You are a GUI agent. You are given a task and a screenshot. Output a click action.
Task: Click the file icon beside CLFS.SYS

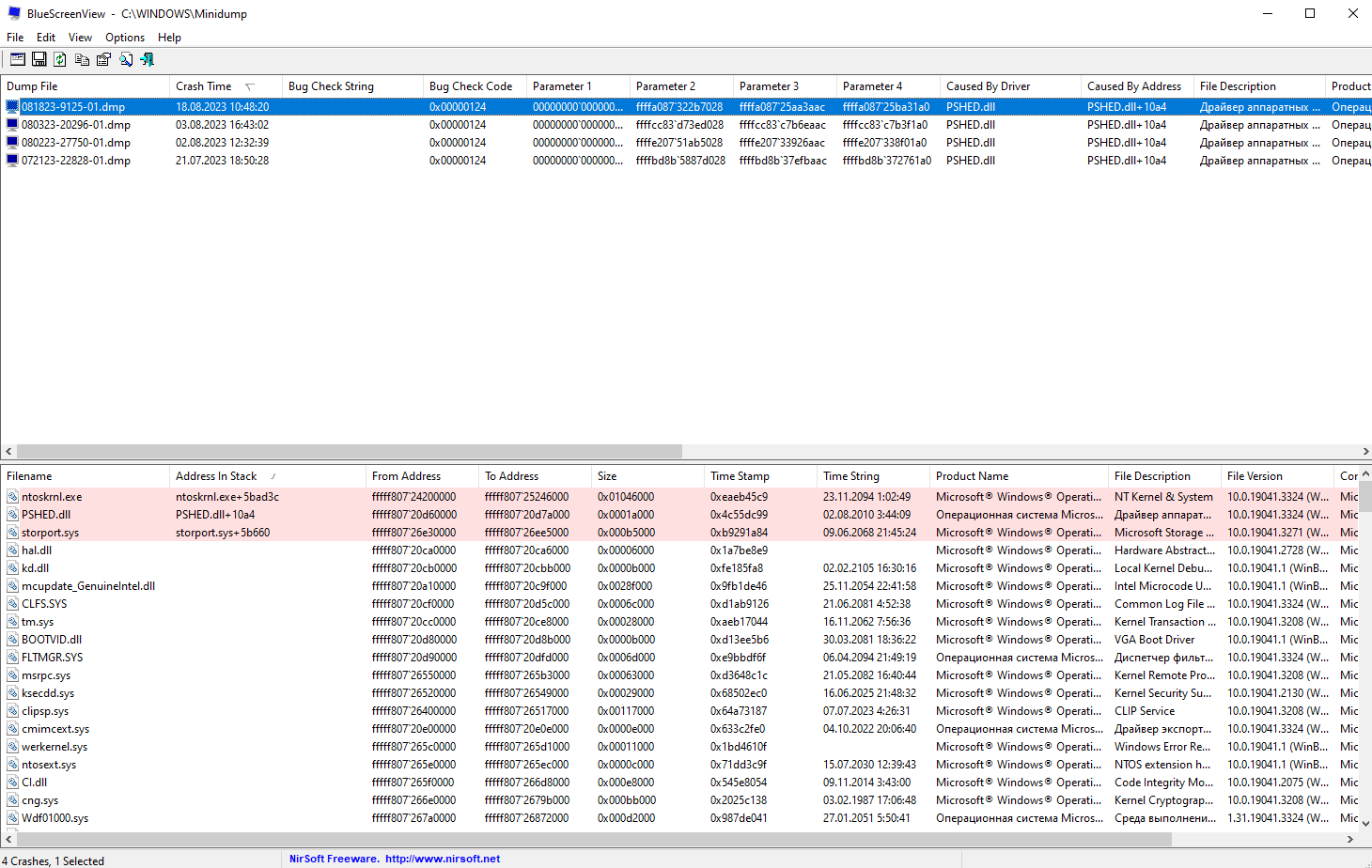pyautogui.click(x=13, y=604)
